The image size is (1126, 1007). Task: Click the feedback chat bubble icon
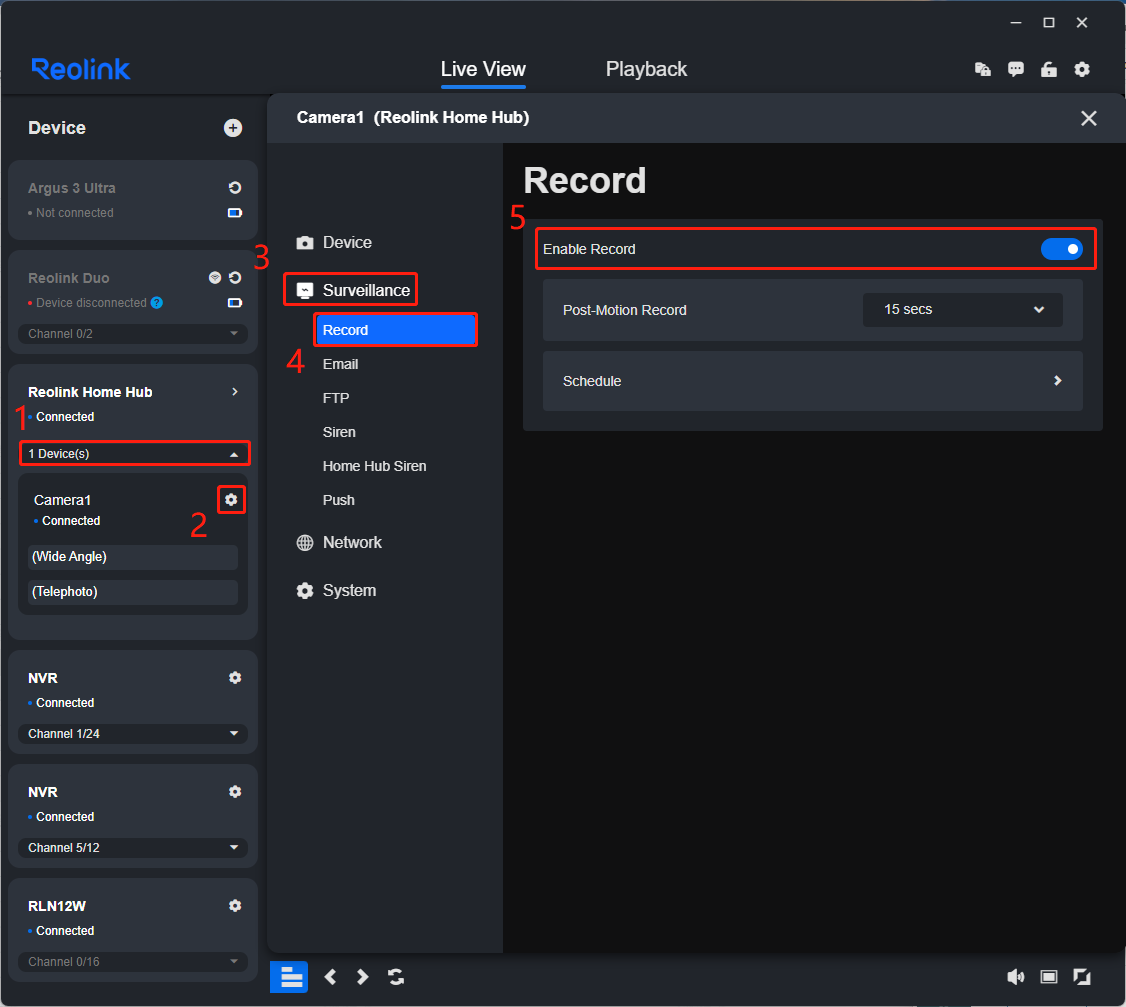coord(1016,69)
